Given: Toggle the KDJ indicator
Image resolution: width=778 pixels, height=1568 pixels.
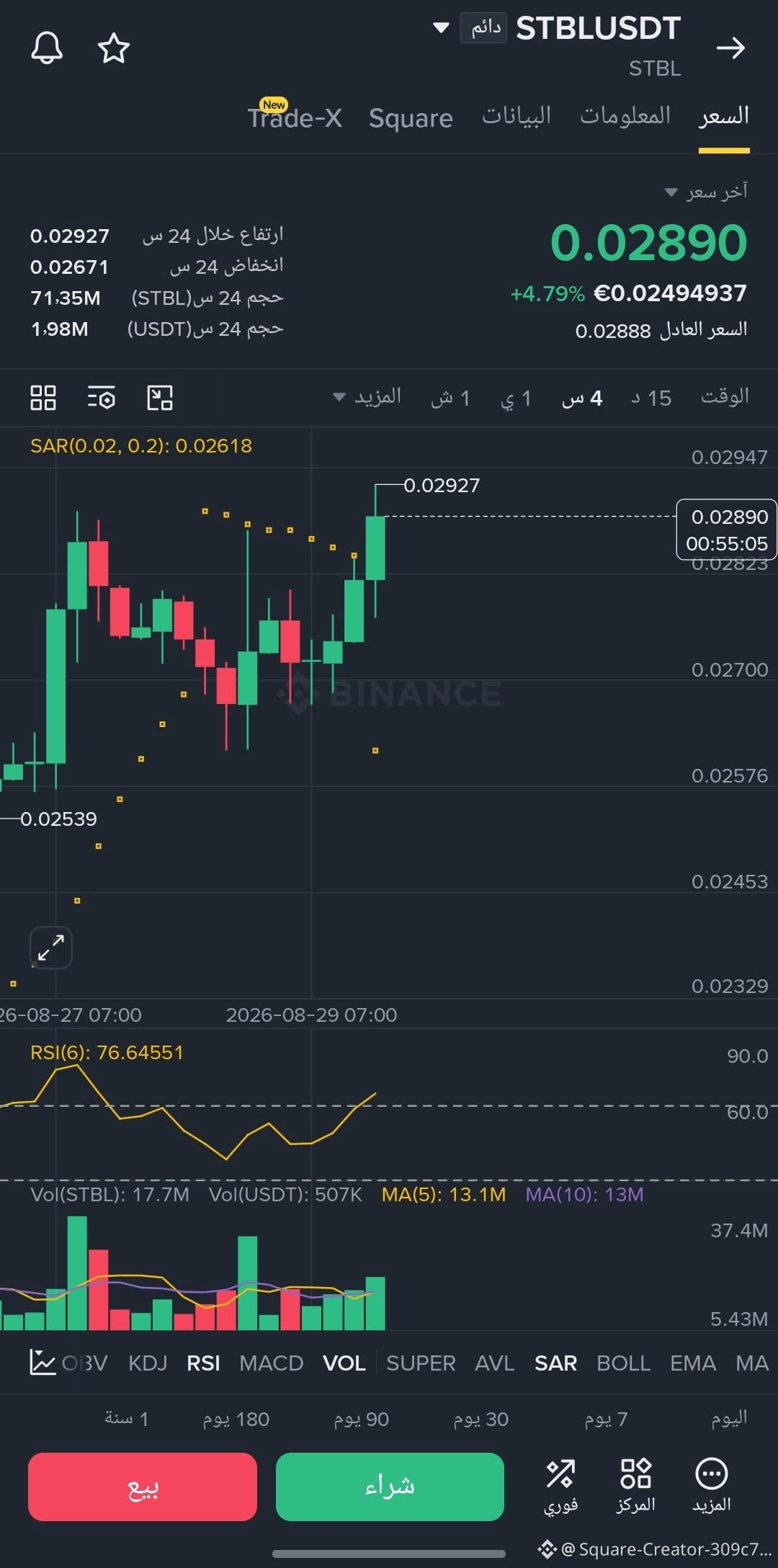Looking at the screenshot, I should tap(148, 1363).
